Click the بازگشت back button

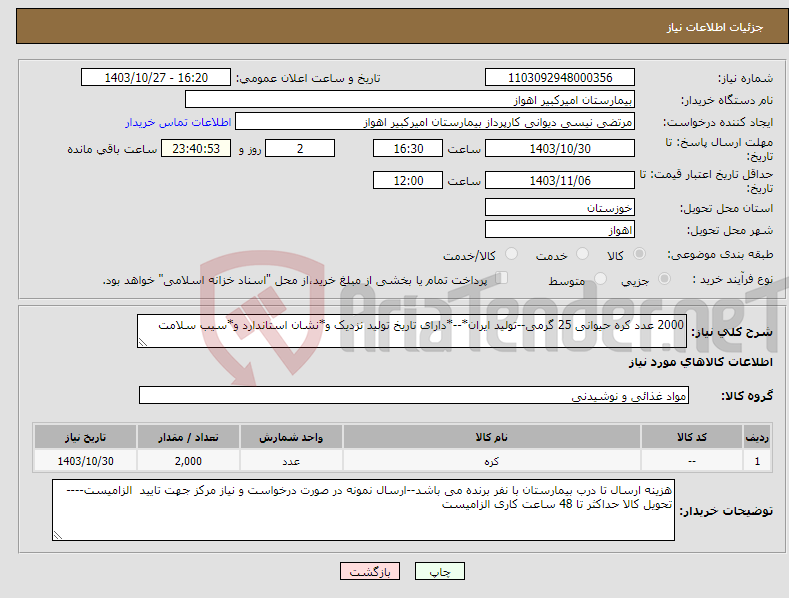pos(370,571)
